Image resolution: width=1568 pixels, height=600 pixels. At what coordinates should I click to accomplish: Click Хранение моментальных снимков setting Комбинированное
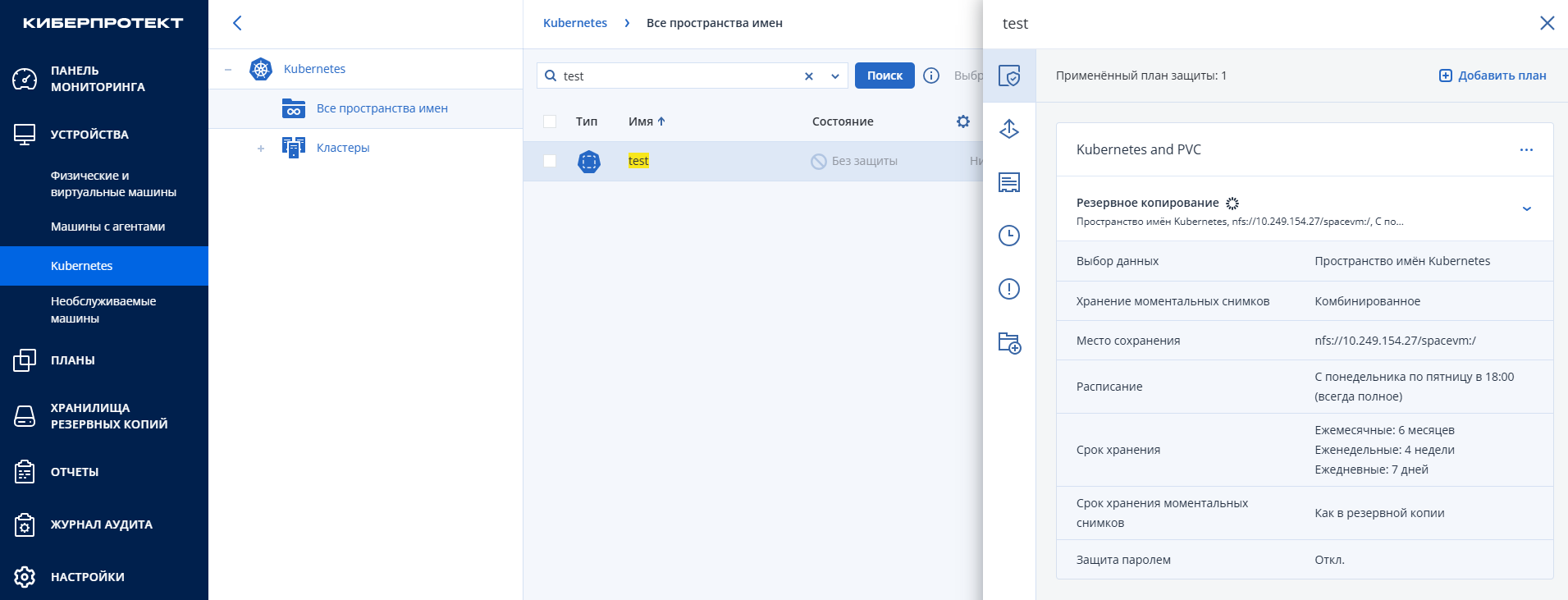click(1367, 301)
